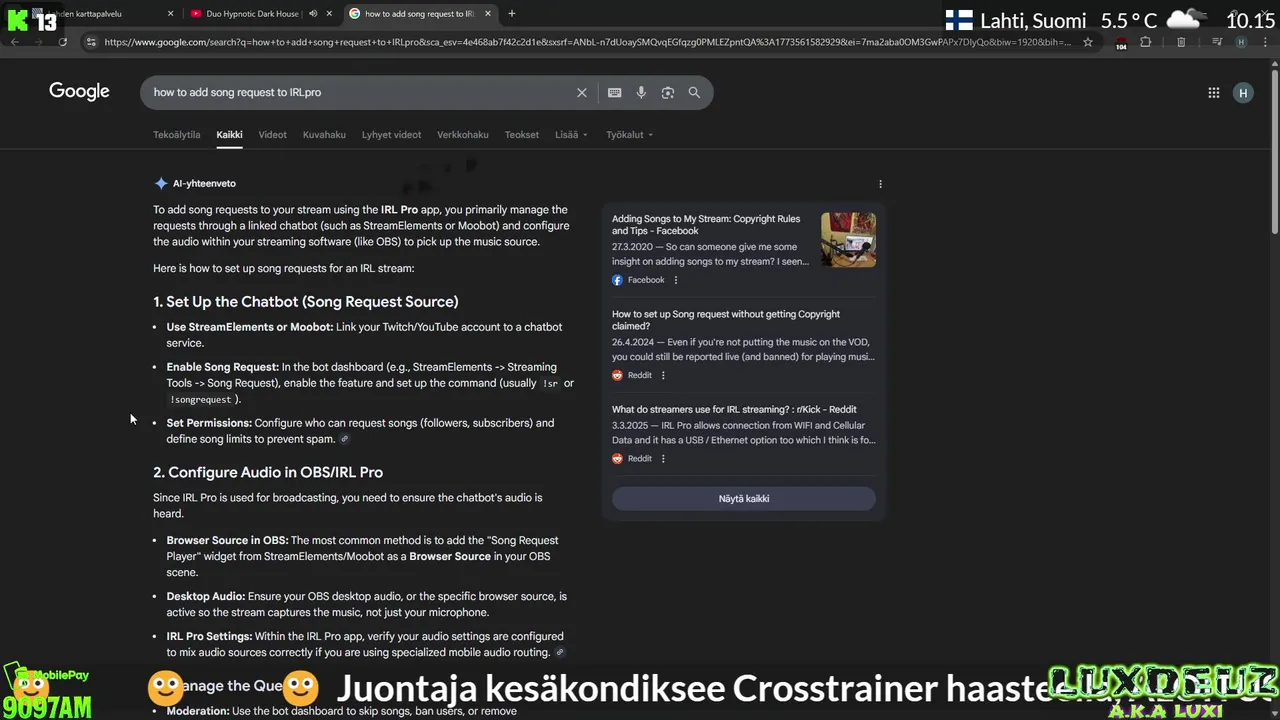The image size is (1280, 720).
Task: Close the current Google search tab
Action: tap(487, 14)
